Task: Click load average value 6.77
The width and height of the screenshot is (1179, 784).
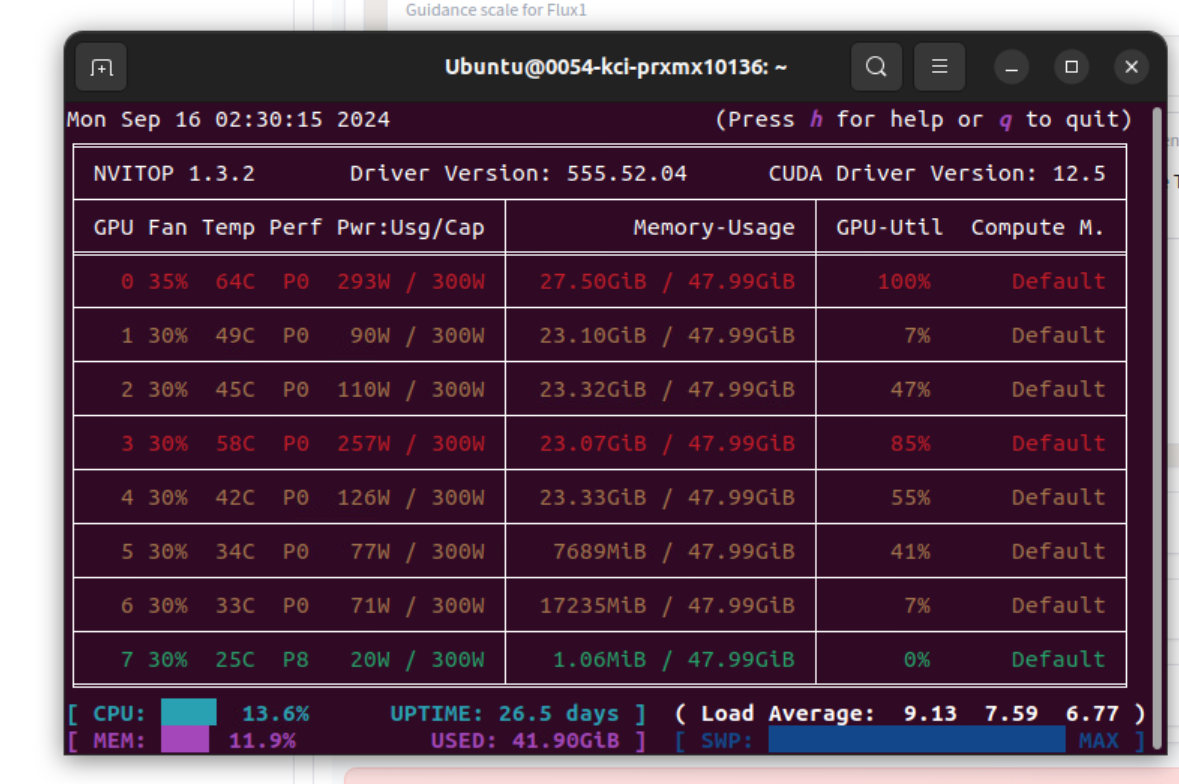Action: [1093, 713]
